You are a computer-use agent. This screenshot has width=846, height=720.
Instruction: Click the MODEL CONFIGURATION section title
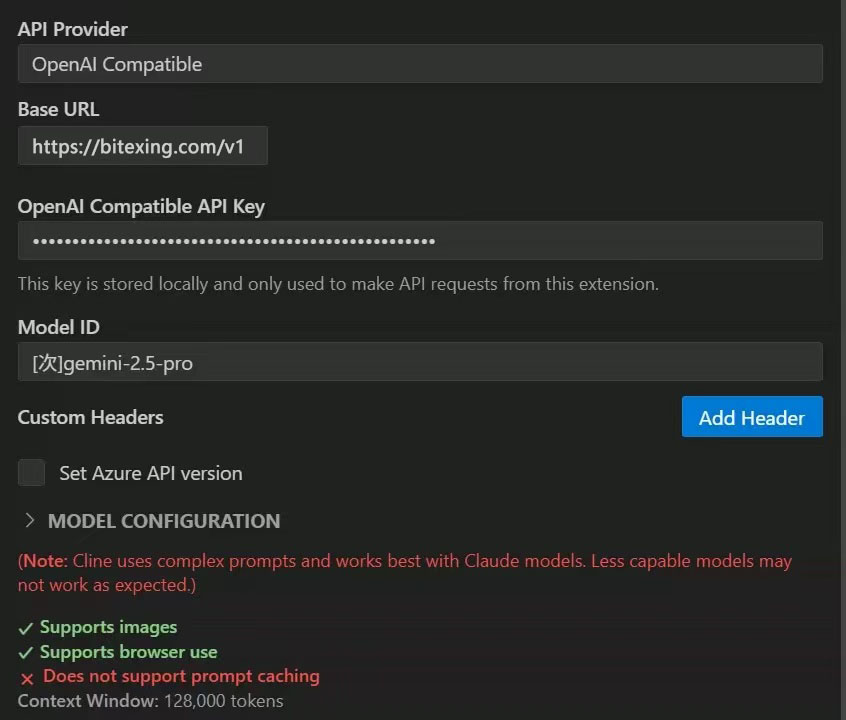click(x=164, y=521)
